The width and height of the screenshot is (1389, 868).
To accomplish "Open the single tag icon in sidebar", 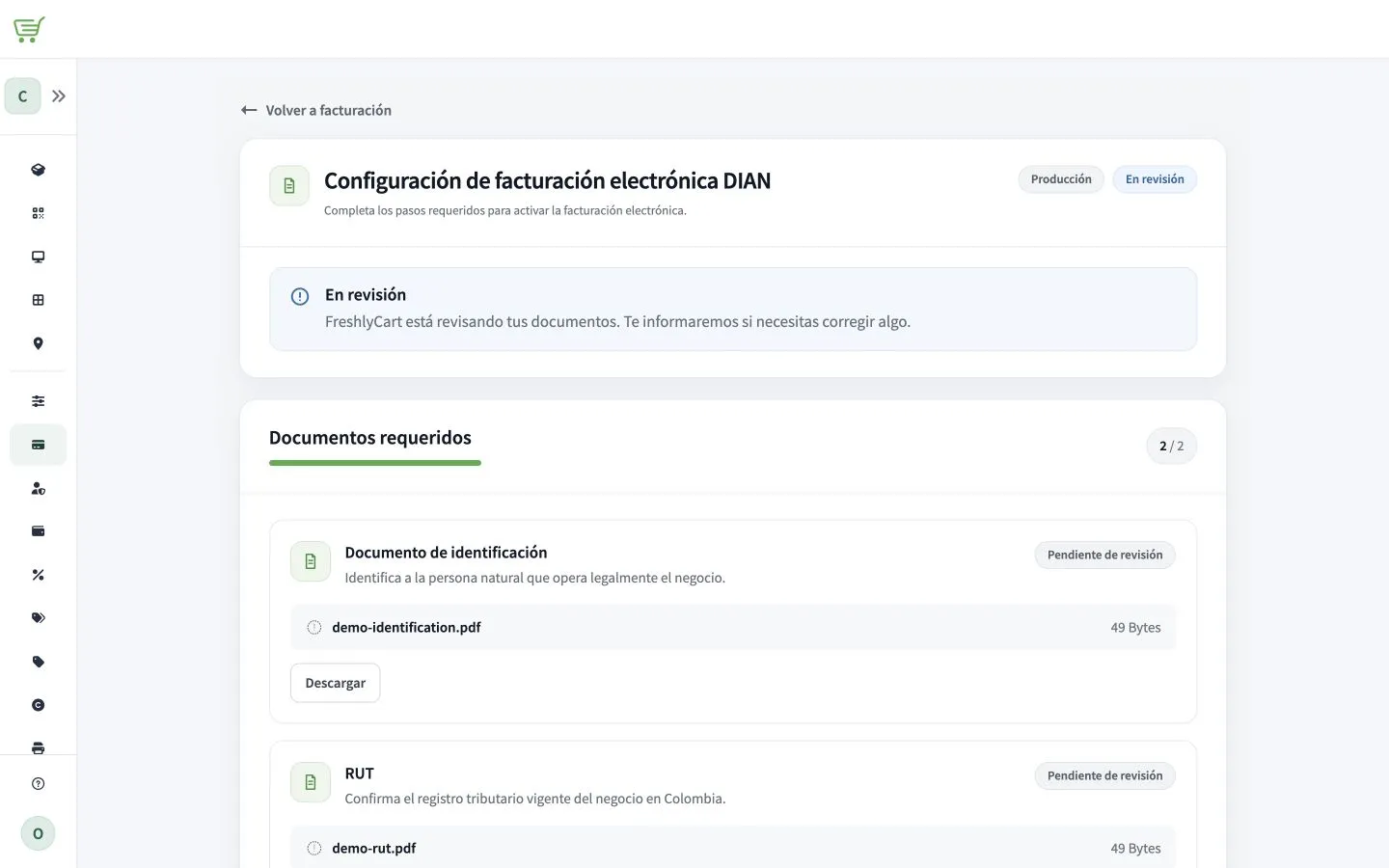I will click(x=39, y=662).
